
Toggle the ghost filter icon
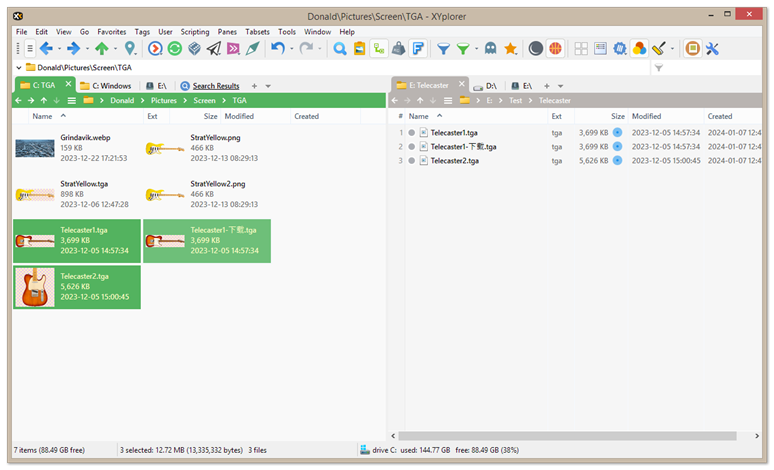pyautogui.click(x=490, y=48)
